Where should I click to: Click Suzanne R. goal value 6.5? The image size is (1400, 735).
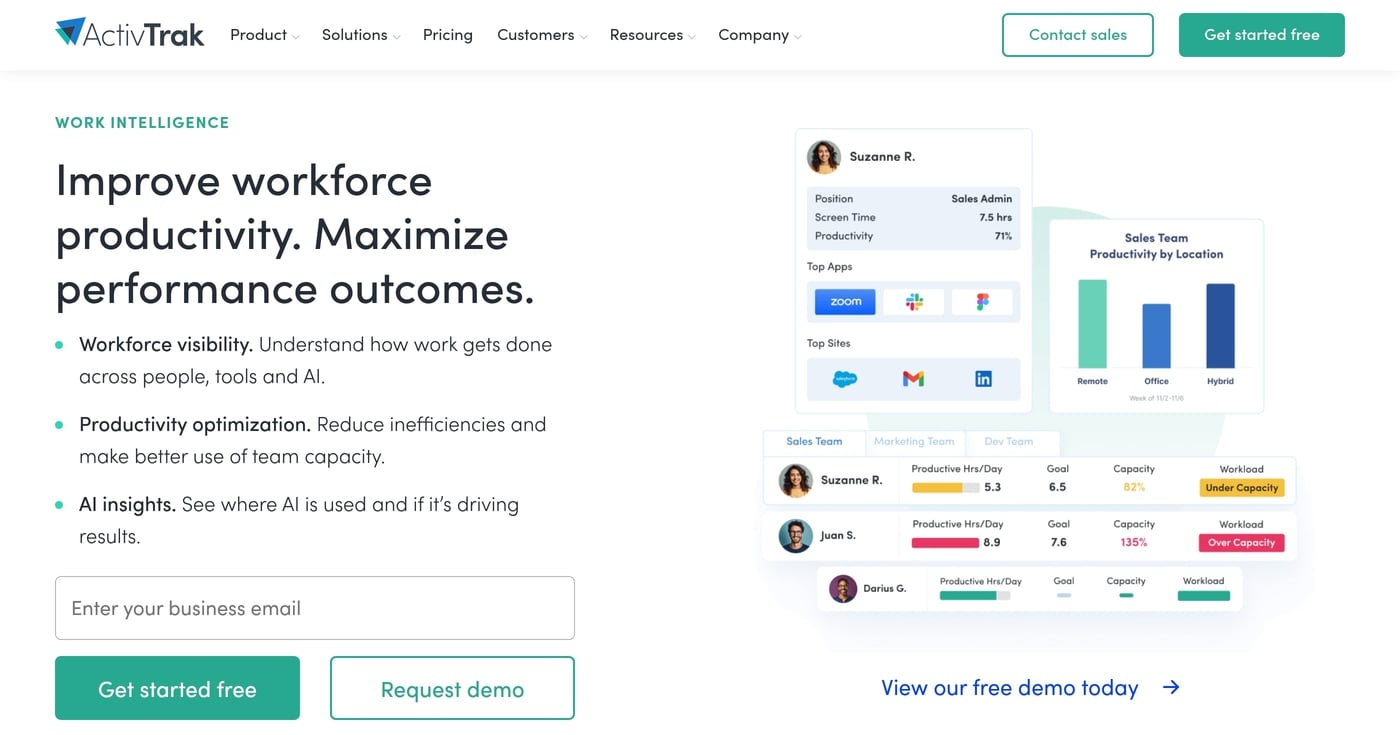click(x=1057, y=488)
